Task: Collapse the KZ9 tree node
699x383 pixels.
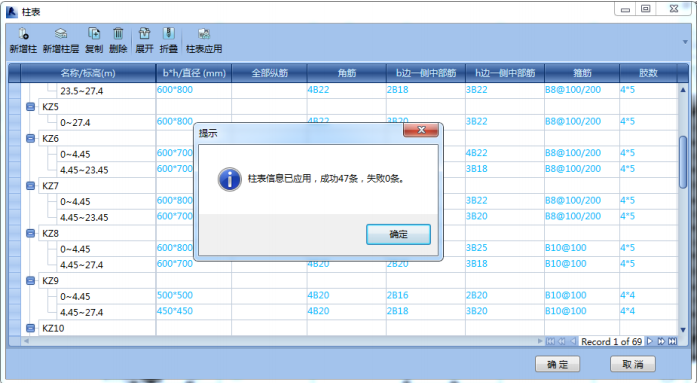Action: tap(30, 280)
